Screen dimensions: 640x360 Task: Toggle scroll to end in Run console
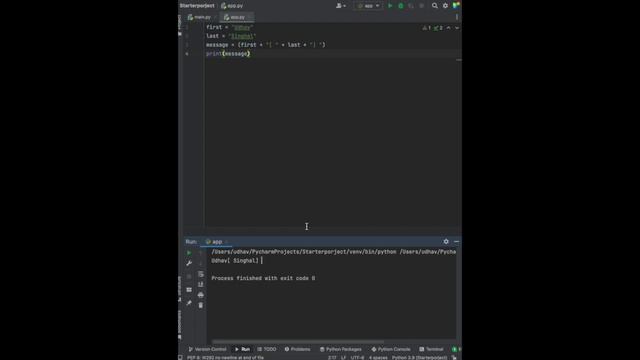200,284
